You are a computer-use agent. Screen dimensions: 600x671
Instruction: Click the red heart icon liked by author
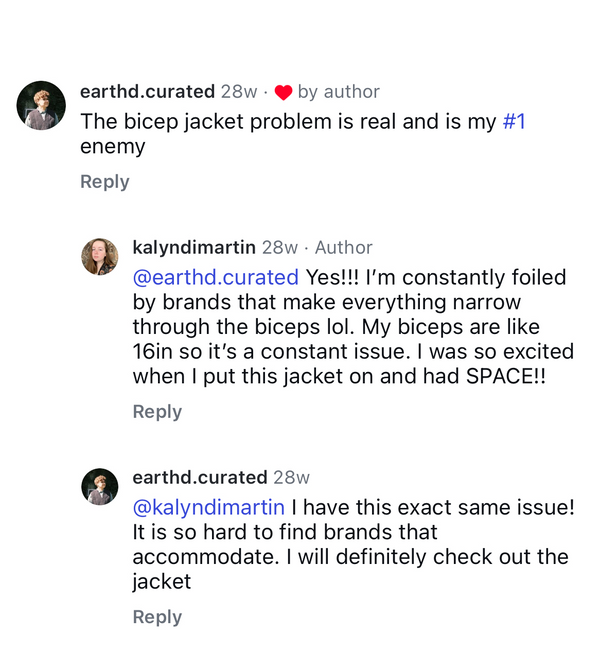(282, 92)
